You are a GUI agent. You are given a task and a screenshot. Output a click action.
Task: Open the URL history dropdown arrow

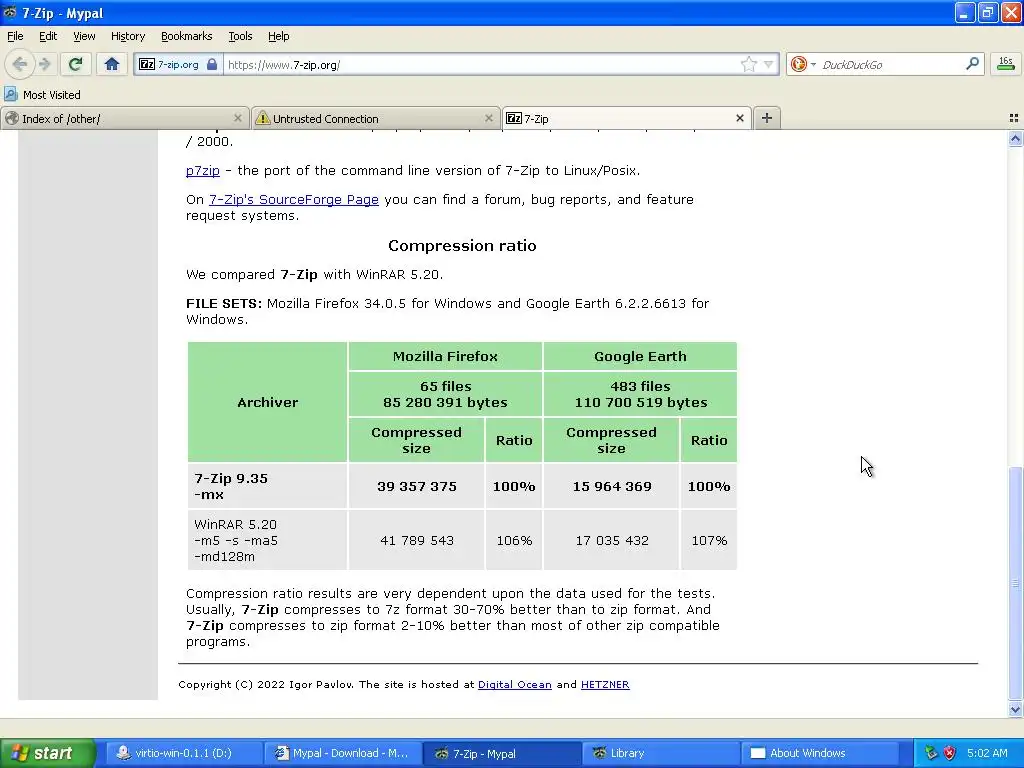click(769, 65)
